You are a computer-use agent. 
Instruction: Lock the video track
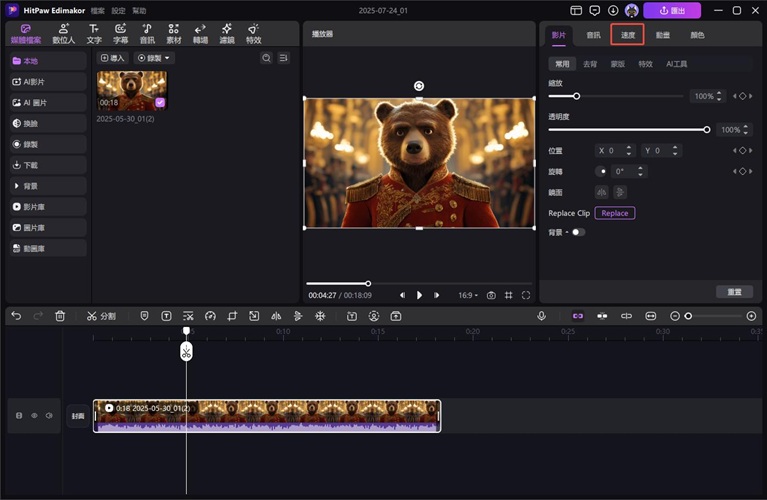coord(19,415)
